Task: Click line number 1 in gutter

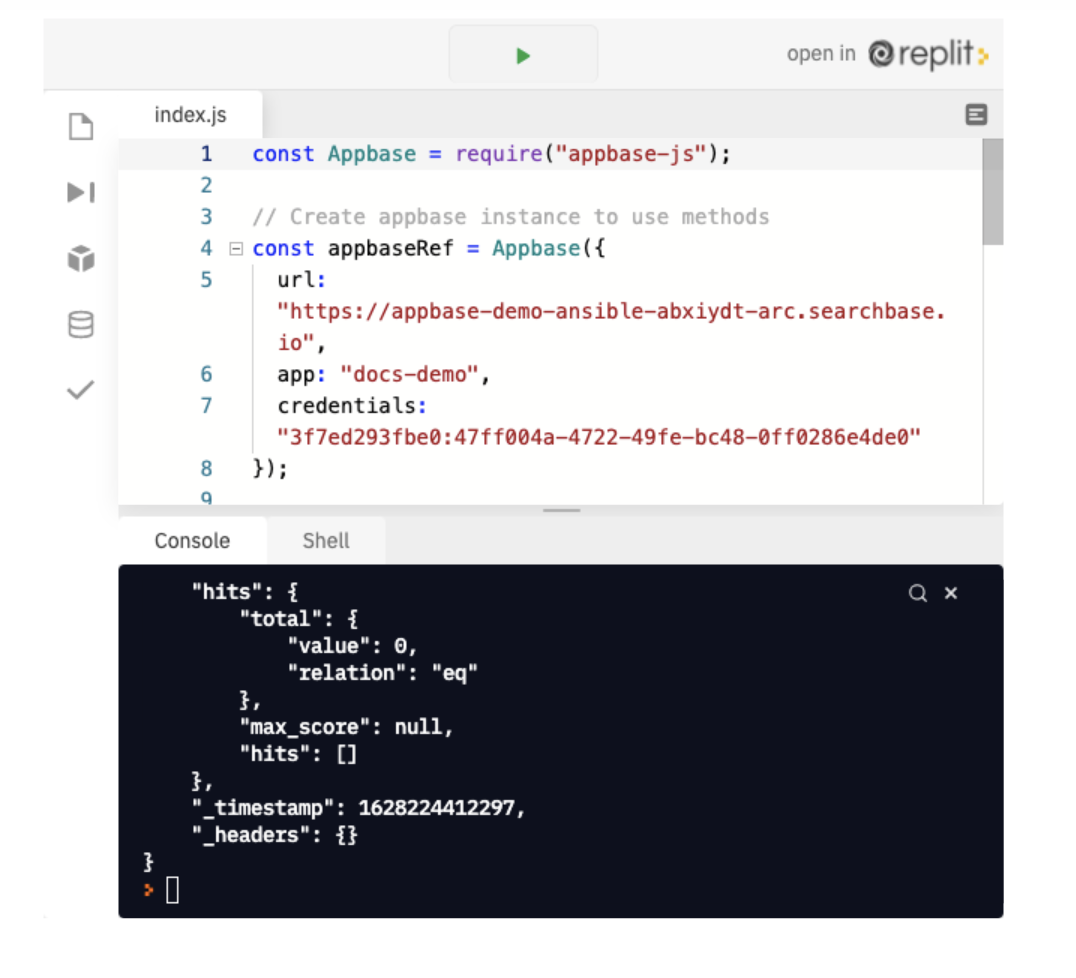Action: [x=206, y=154]
